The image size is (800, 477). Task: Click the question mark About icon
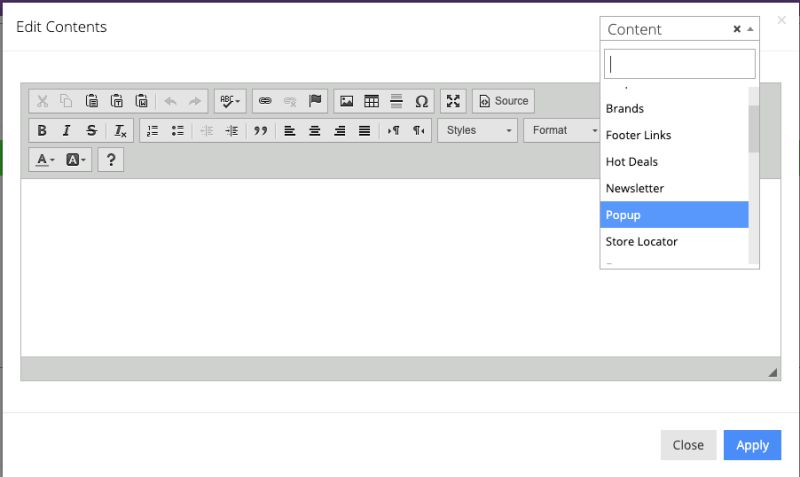(111, 160)
